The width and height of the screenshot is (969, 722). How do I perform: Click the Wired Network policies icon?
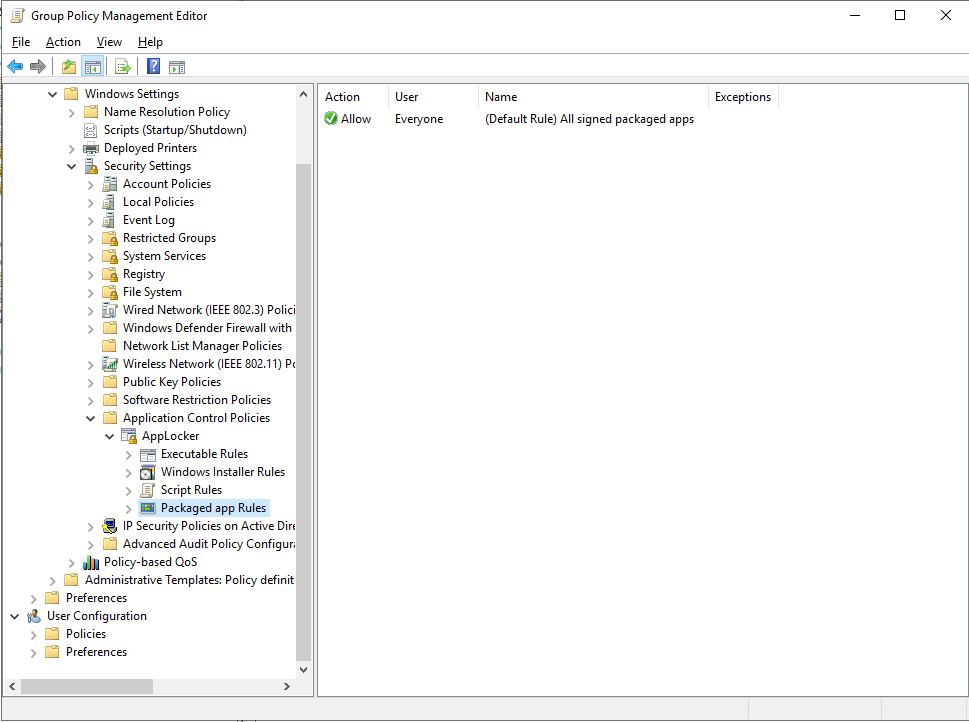pos(109,310)
